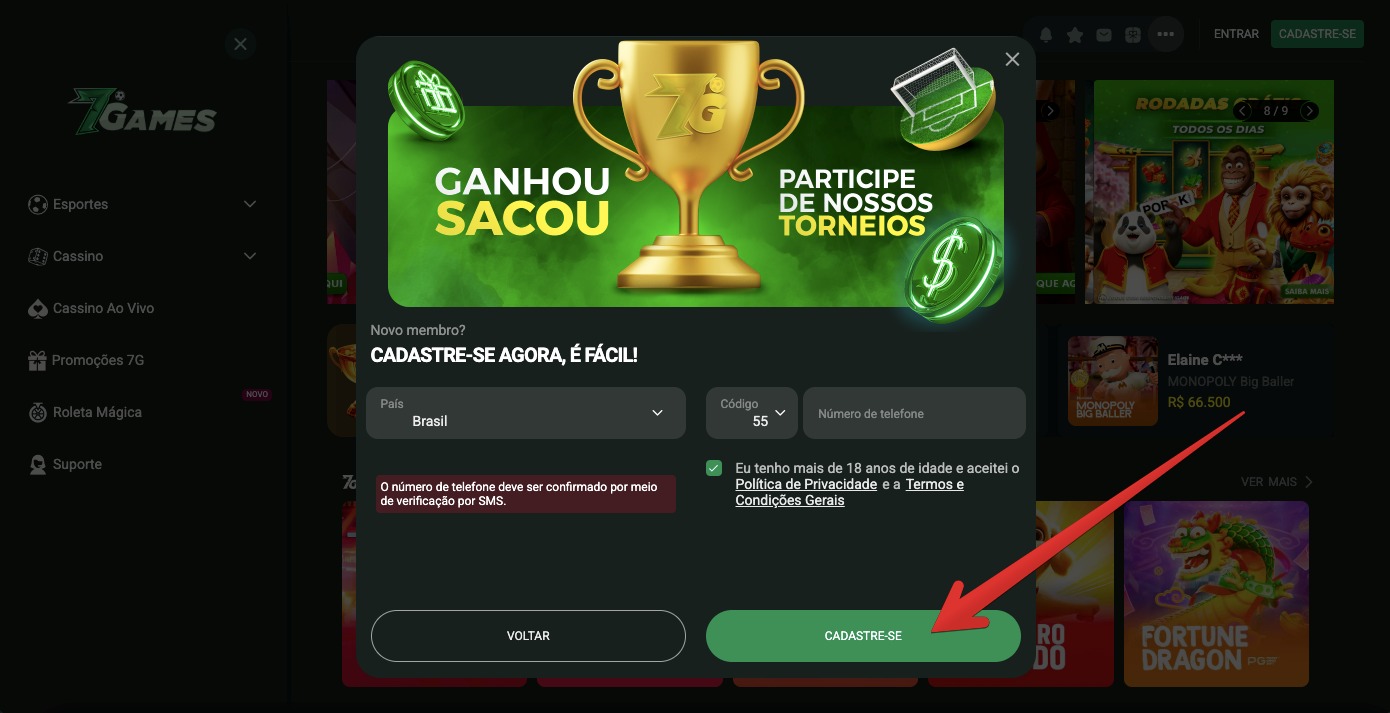Open favorites via star icon
1390x713 pixels.
tap(1075, 35)
